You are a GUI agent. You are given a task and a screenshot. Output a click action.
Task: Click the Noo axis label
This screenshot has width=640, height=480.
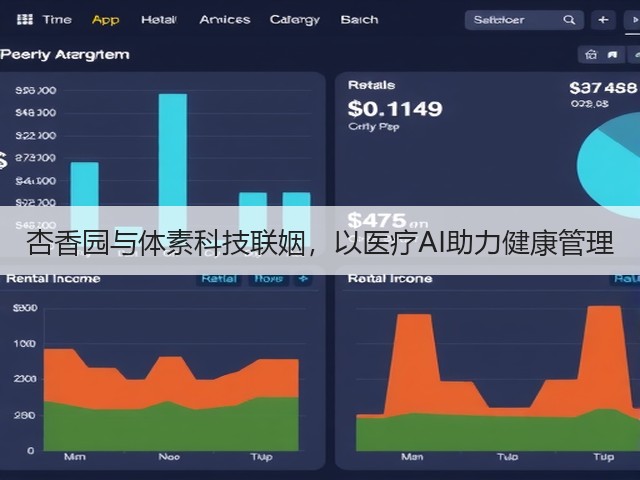tap(169, 457)
